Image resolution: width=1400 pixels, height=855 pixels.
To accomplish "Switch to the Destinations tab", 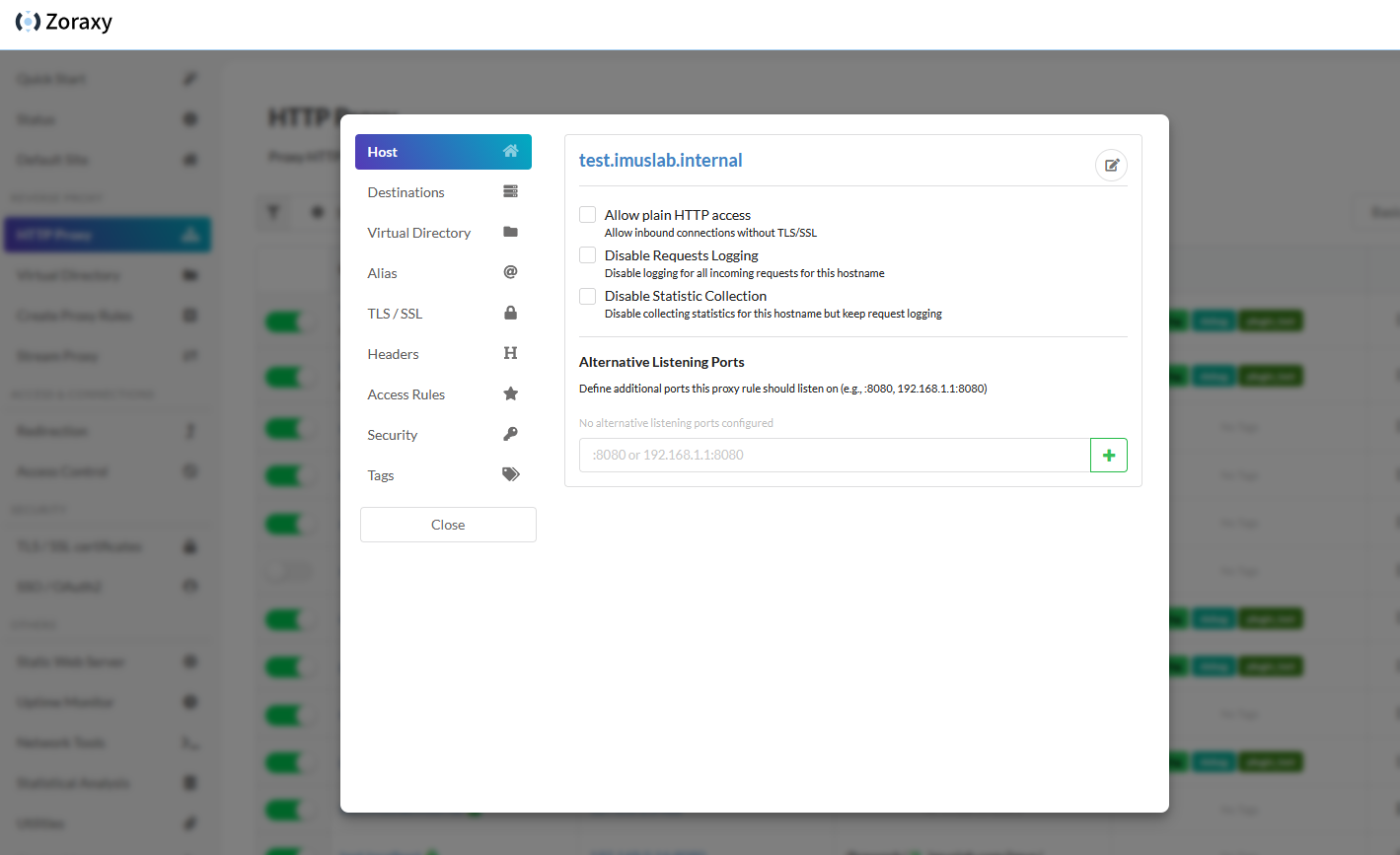I will point(443,192).
